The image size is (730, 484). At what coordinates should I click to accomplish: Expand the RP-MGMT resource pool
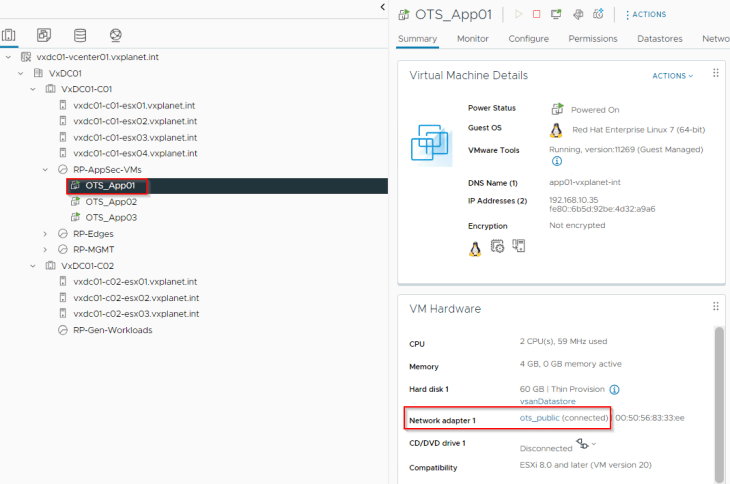[x=45, y=249]
